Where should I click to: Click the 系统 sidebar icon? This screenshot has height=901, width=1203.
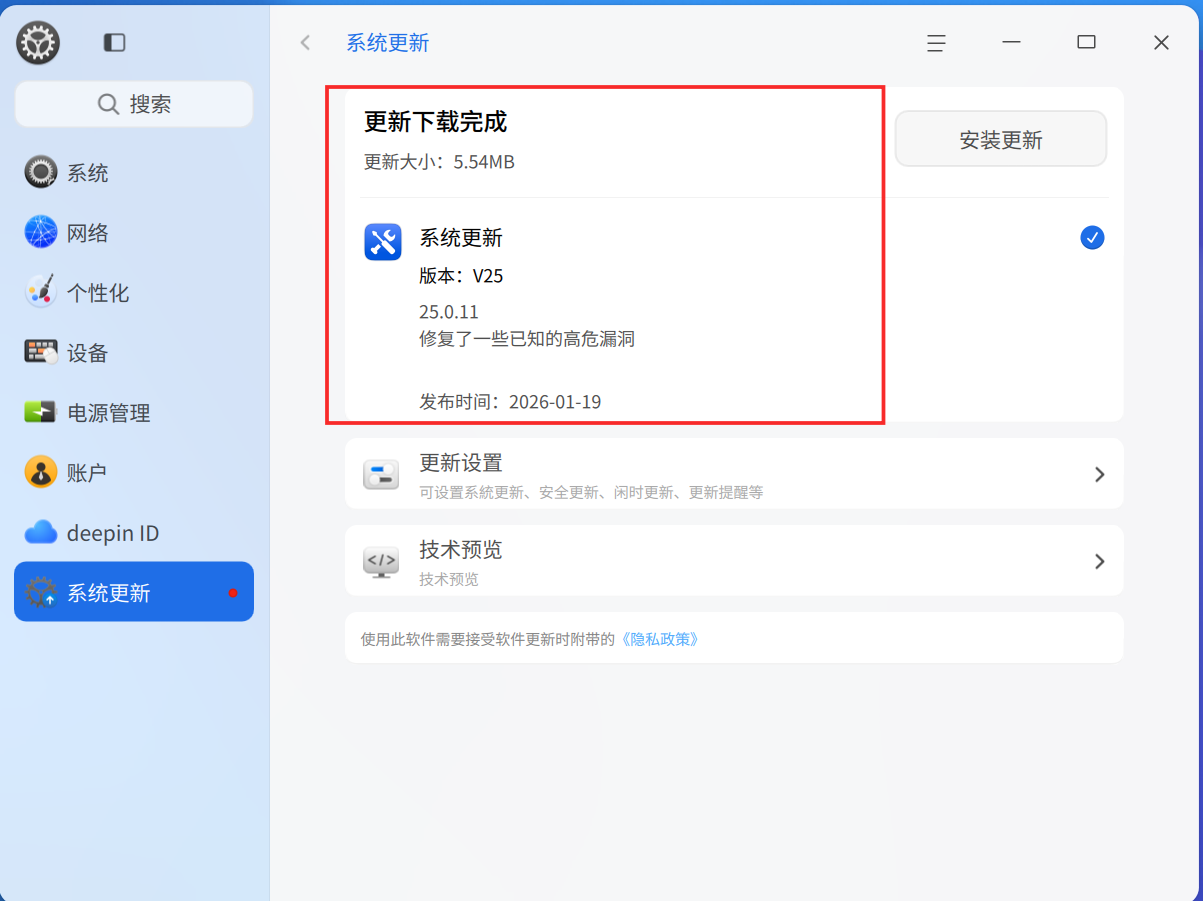click(x=41, y=173)
